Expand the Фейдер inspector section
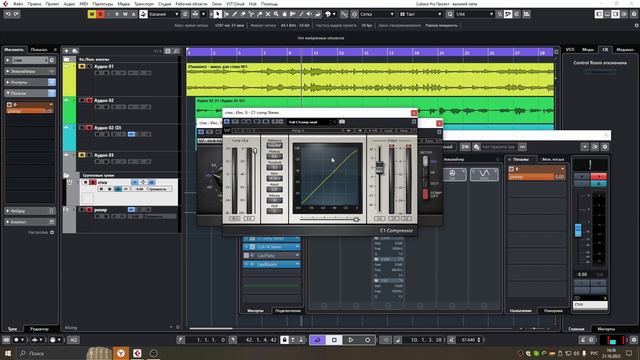Viewport: 640px width, 360px height. 29,211
